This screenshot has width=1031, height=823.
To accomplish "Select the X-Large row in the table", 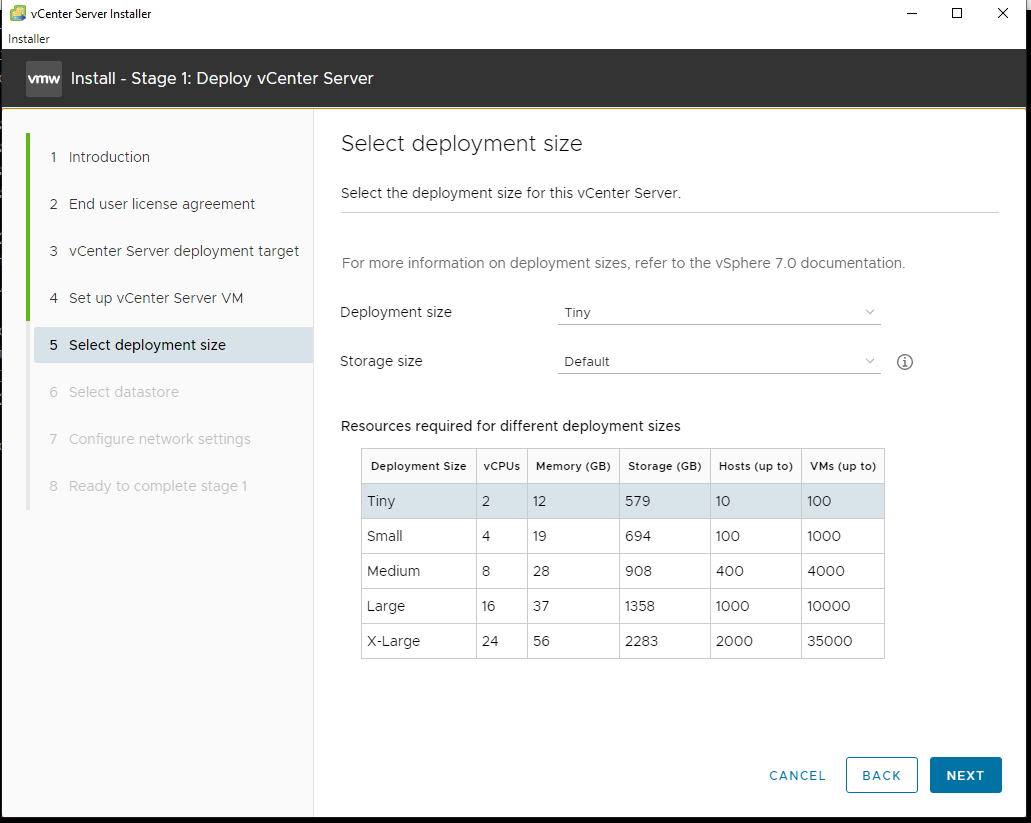I will click(x=623, y=641).
